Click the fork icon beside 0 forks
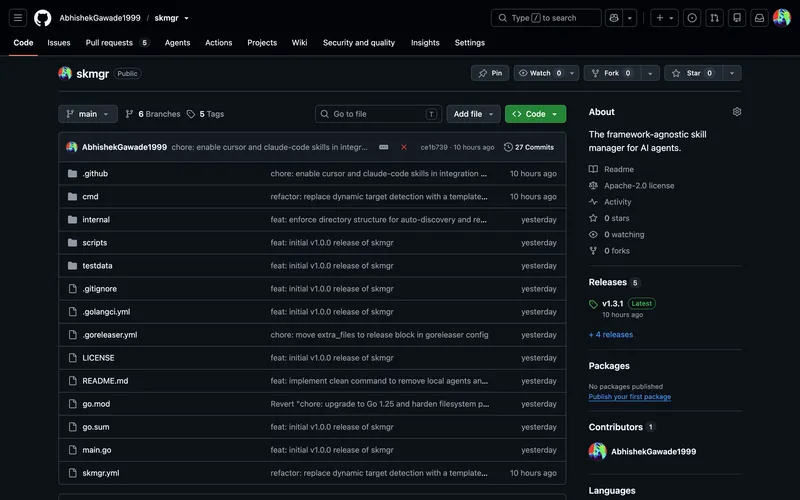Image resolution: width=800 pixels, height=500 pixels. tap(593, 251)
